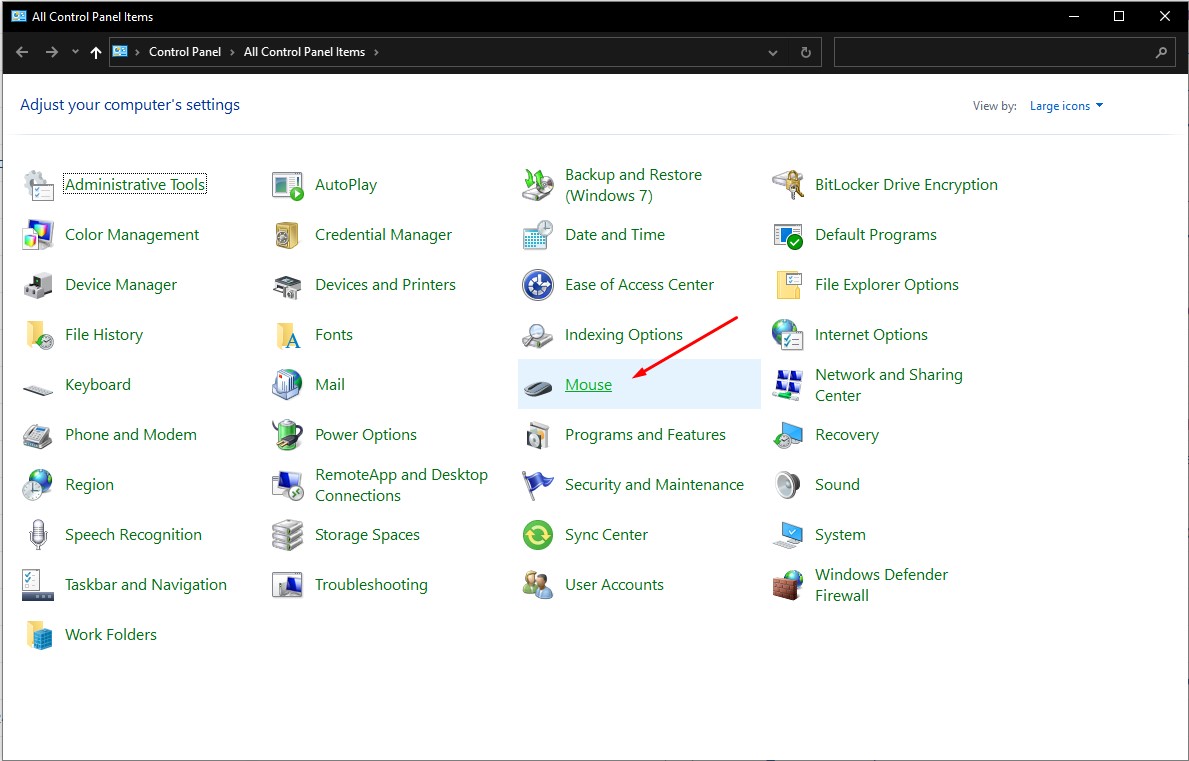1189x761 pixels.
Task: Click the Windows Defender Firewall icon
Action: pos(788,585)
